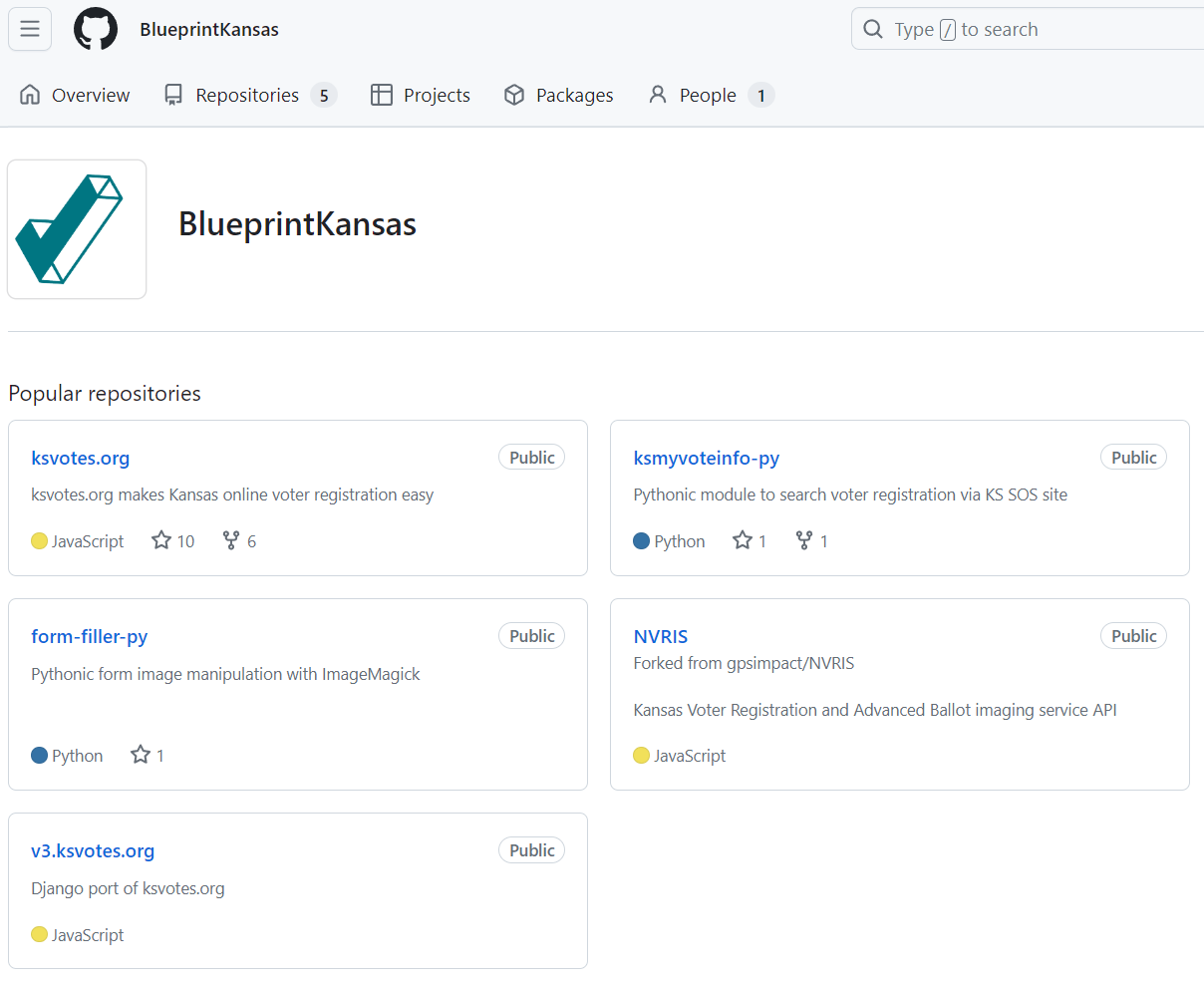Image resolution: width=1204 pixels, height=988 pixels.
Task: Open the ksvotes.org repository
Action: [x=81, y=459]
